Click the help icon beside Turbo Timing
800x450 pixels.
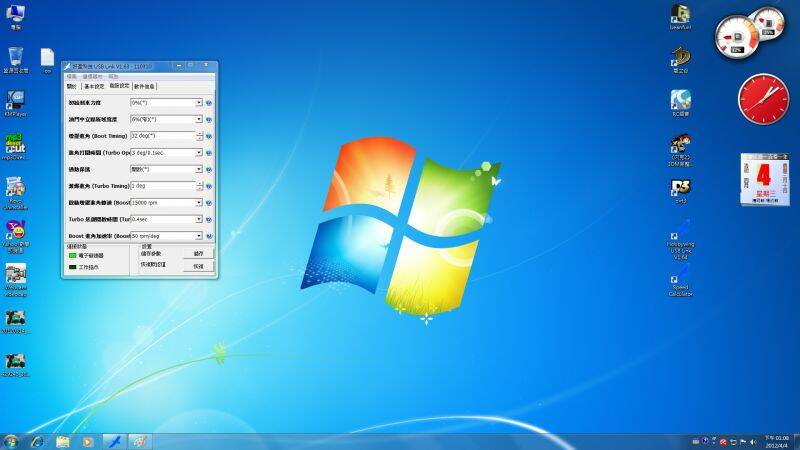[209, 186]
